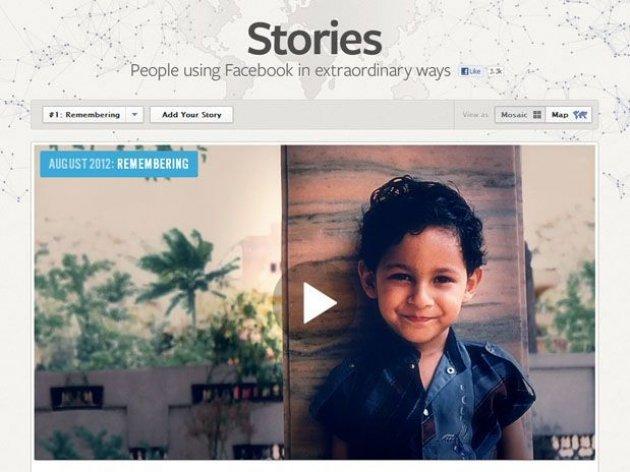Viewport: 630px width, 472px height.
Task: Click the Facebook Like button
Action: coord(471,72)
